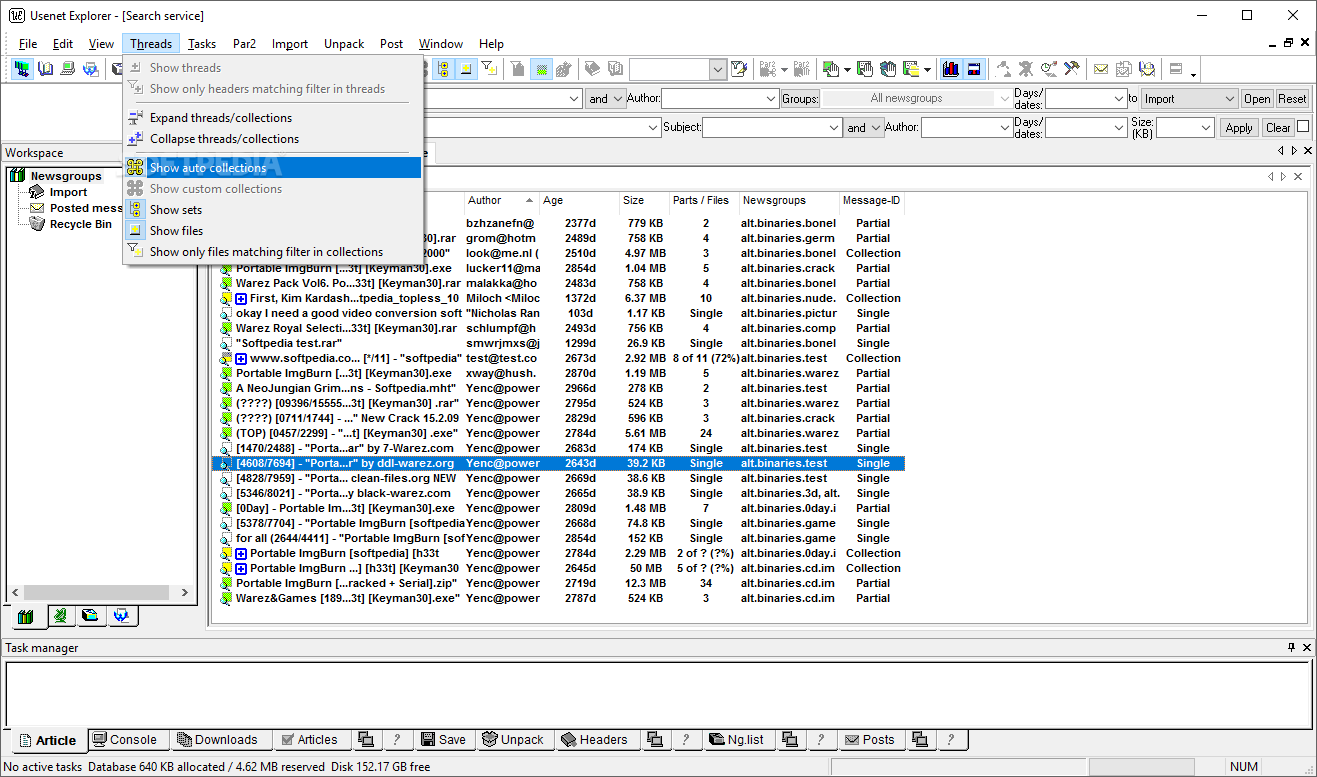Viewport: 1317px width, 777px height.
Task: Select the fourth workspace tab icon
Action: pyautogui.click(x=121, y=616)
